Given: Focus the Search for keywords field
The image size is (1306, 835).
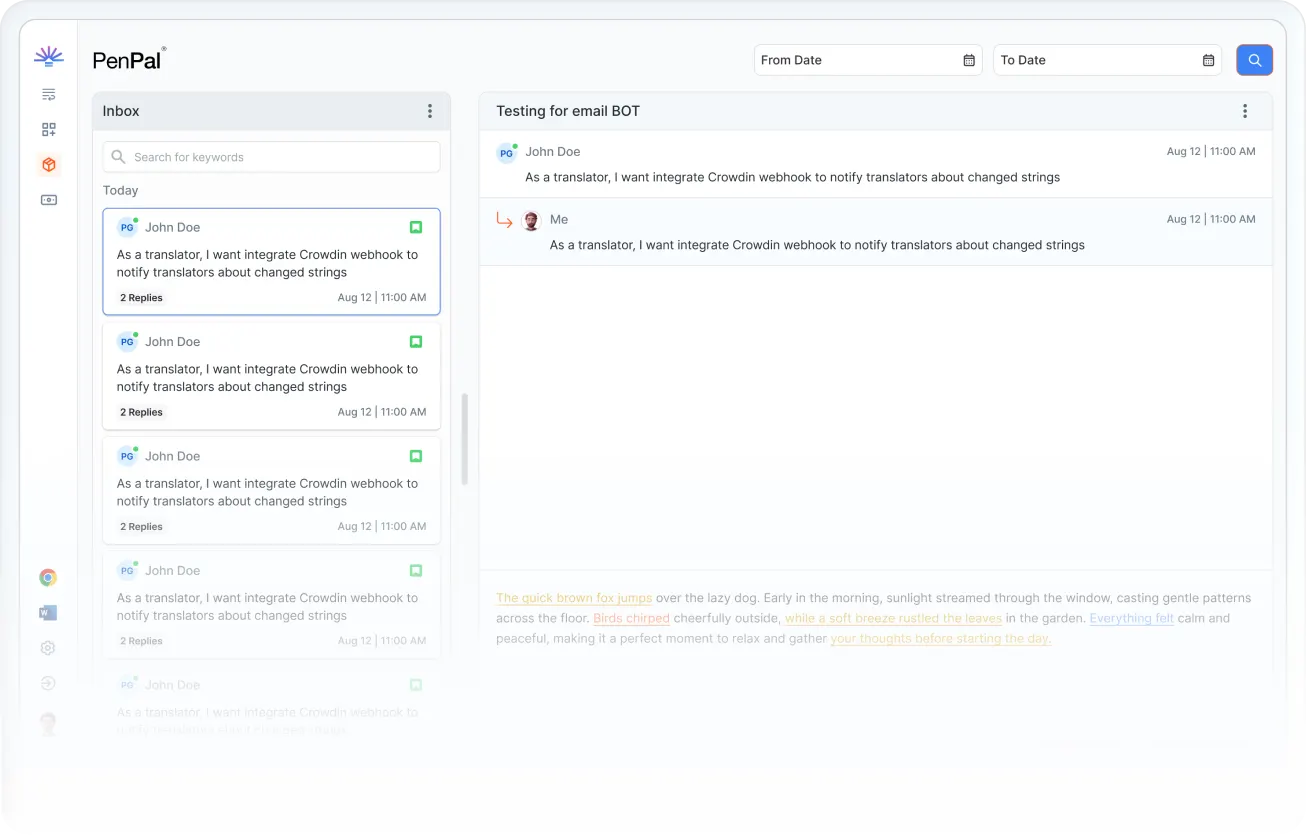Looking at the screenshot, I should pos(271,157).
